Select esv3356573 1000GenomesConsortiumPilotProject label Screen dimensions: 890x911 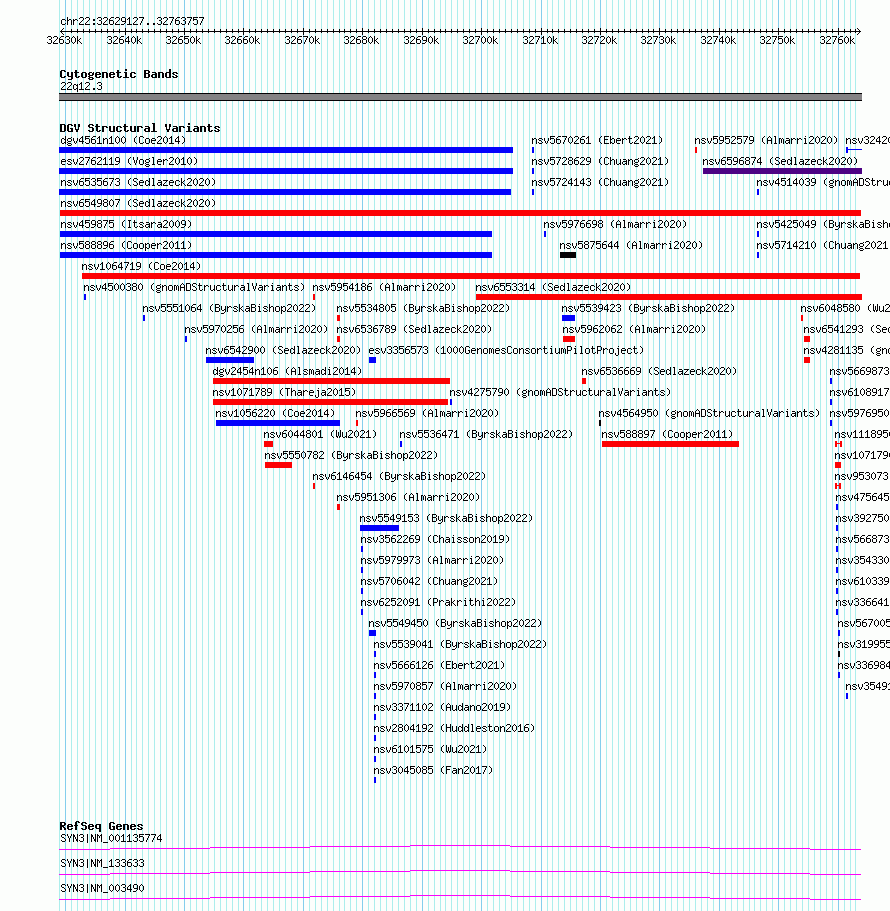click(x=506, y=350)
